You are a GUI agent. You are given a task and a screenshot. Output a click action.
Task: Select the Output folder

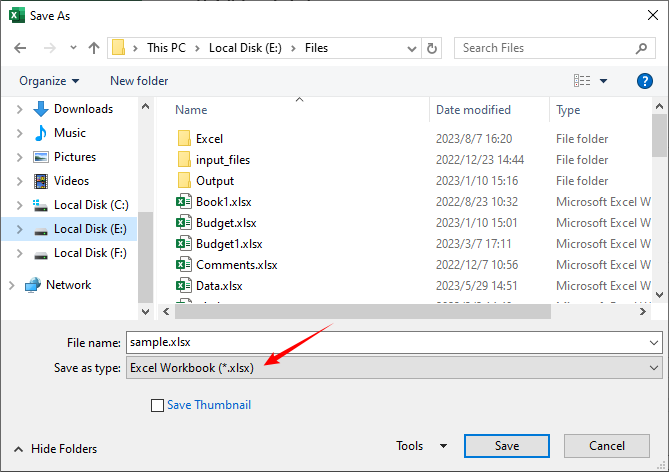(x=215, y=181)
